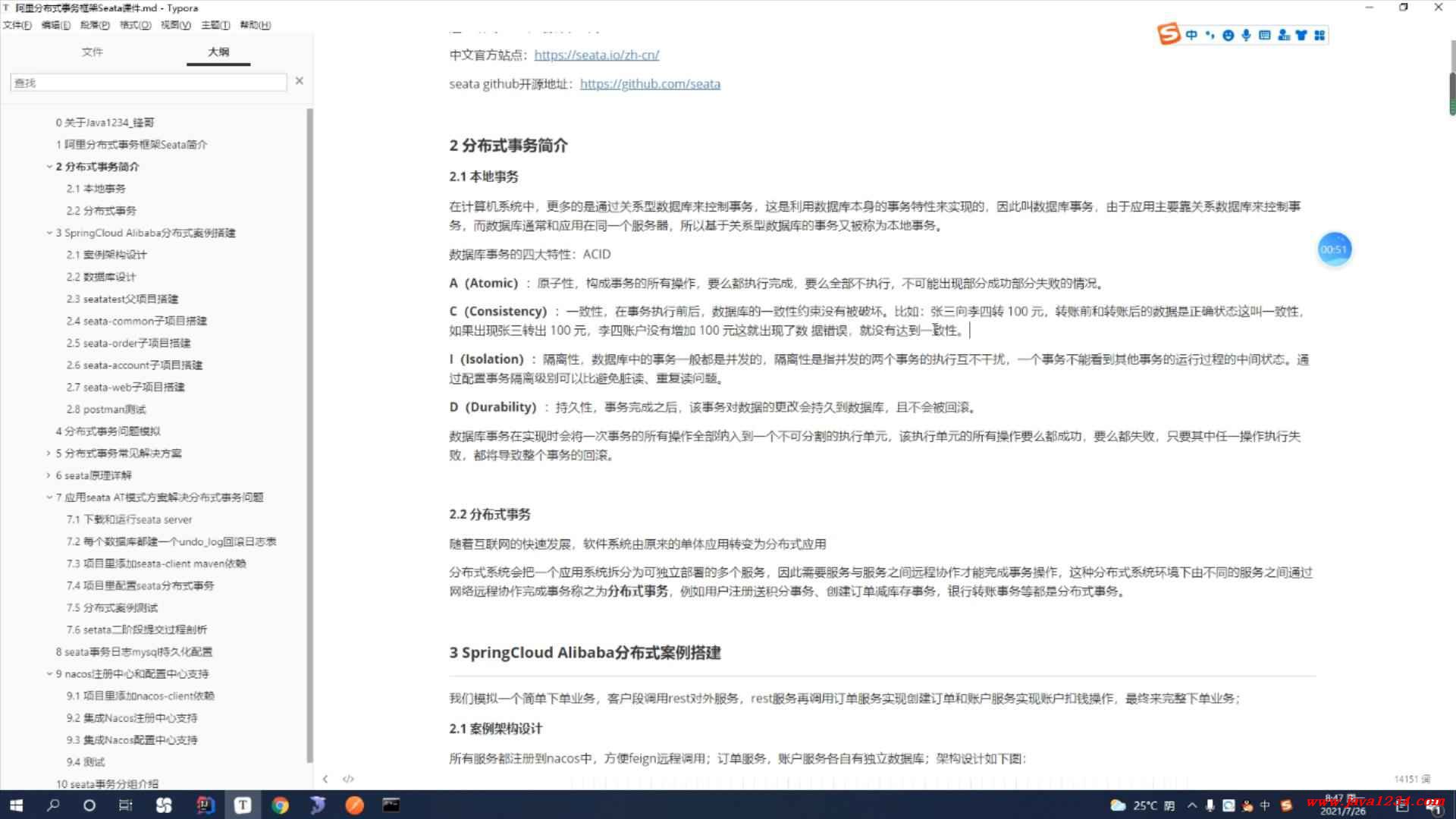The image size is (1456, 819).
Task: Select outline item 7.2 undo_log回滚日志表
Action: click(171, 541)
